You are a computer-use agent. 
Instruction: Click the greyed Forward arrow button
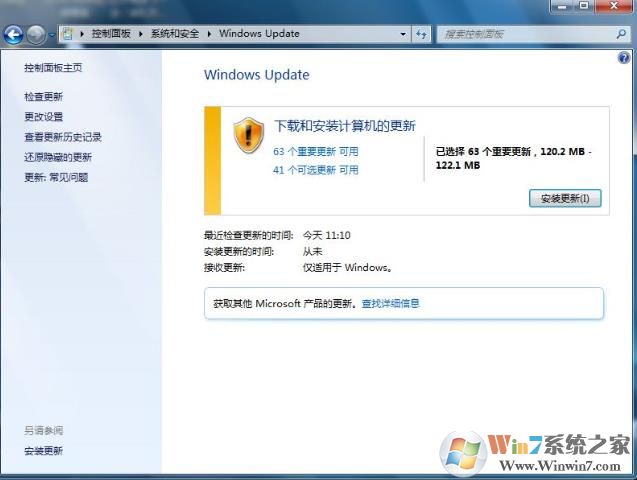36,35
